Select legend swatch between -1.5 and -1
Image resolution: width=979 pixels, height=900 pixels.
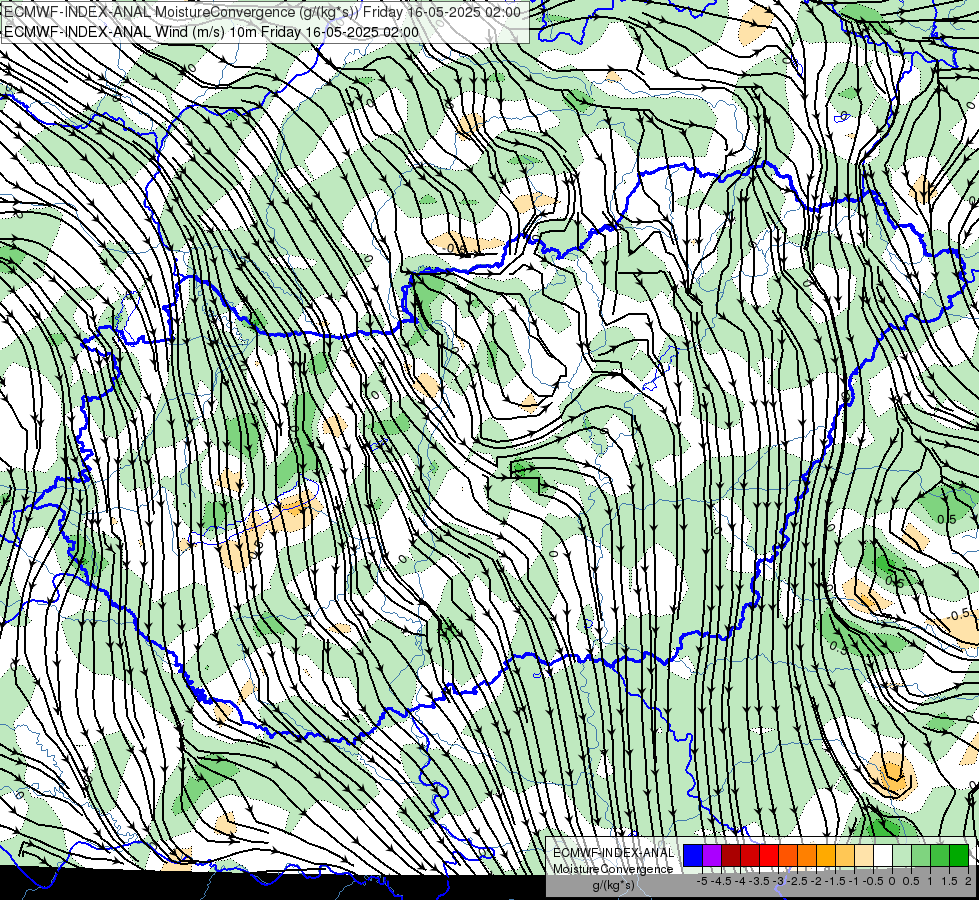coord(845,856)
